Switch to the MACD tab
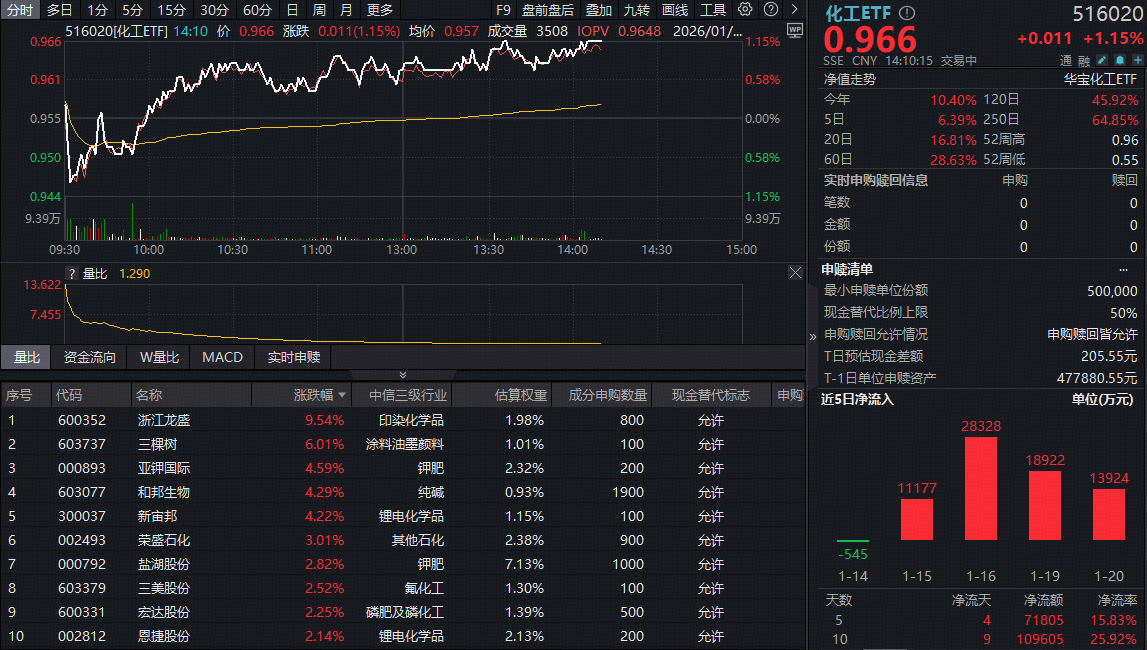This screenshot has height=650, width=1147. (x=222, y=357)
